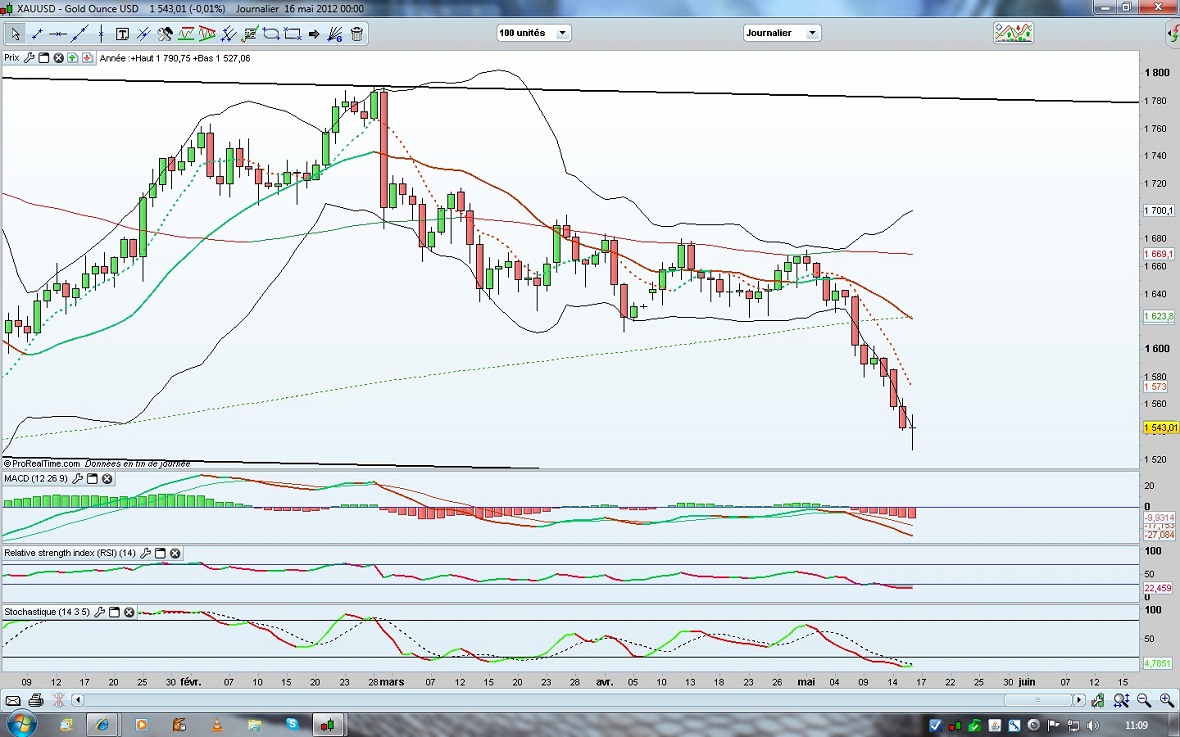Choose the text annotation tool
The image size is (1180, 737).
[122, 33]
